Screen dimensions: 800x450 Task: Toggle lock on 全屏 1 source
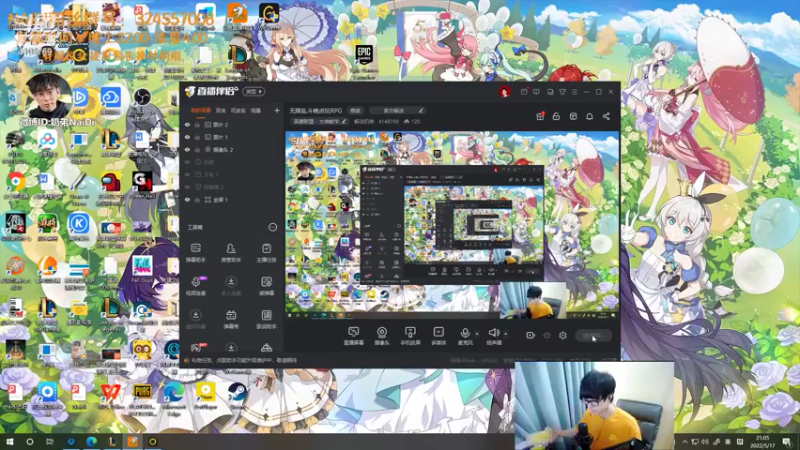pyautogui.click(x=197, y=199)
